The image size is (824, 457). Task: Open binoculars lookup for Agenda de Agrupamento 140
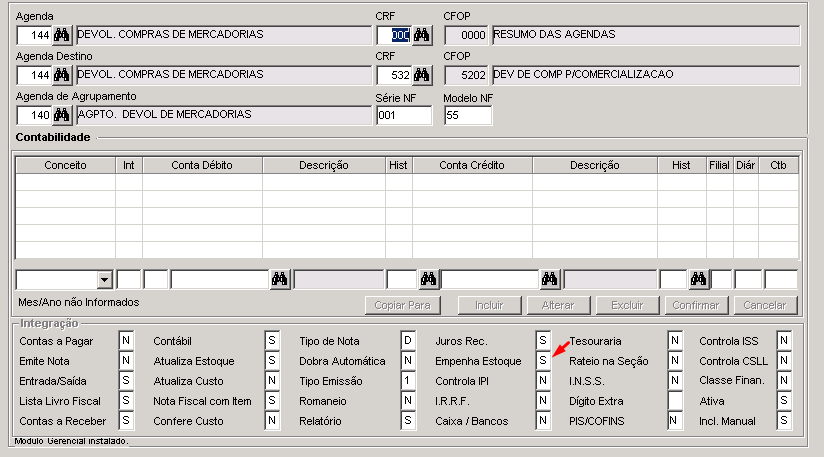tap(61, 115)
